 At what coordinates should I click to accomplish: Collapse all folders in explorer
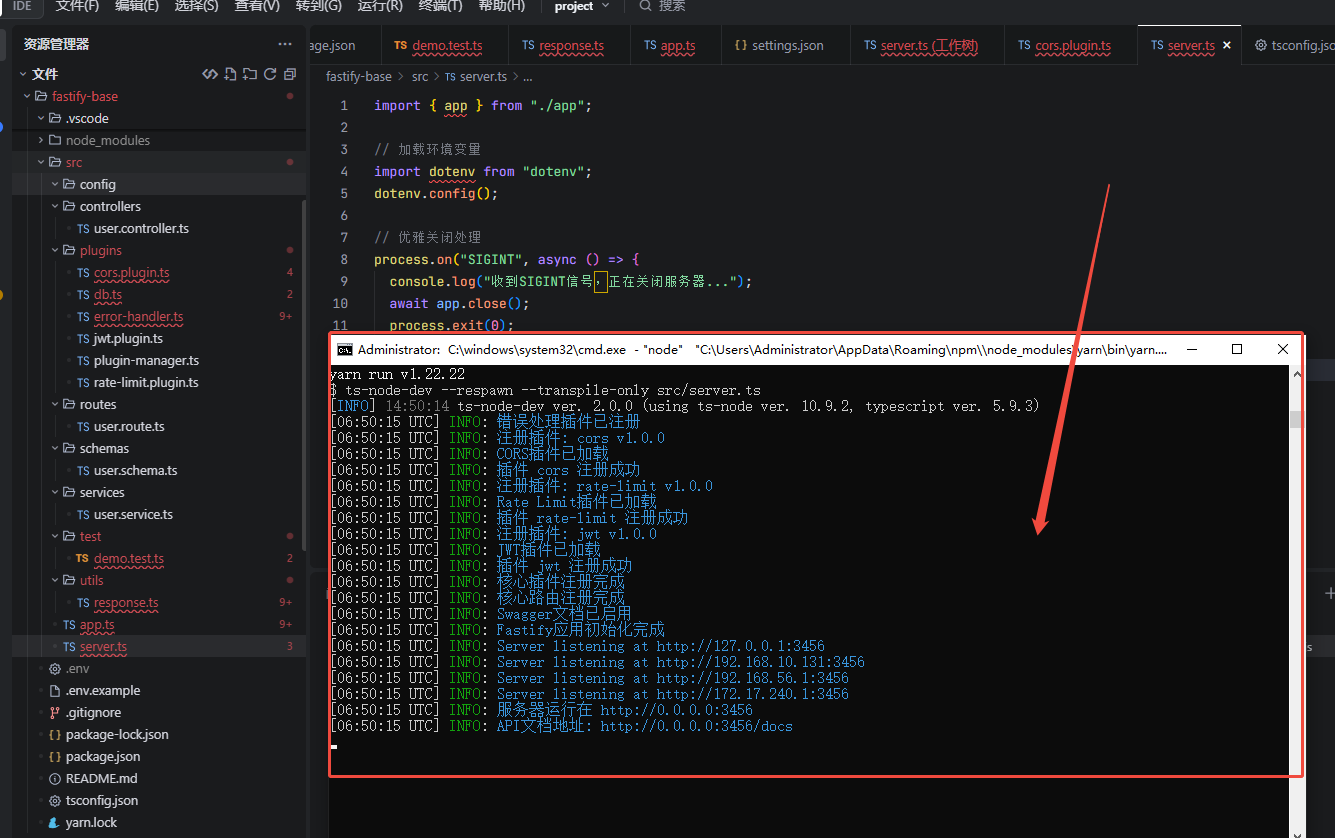pyautogui.click(x=290, y=74)
